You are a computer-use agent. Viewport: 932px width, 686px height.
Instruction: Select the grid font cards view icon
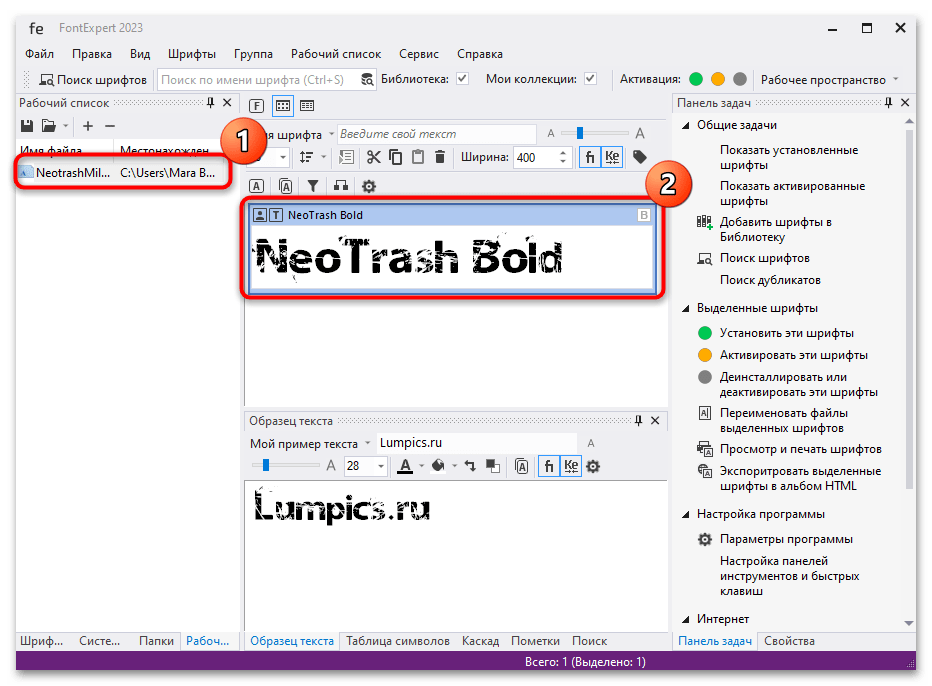pos(281,105)
